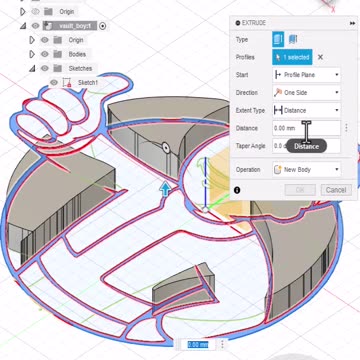Image resolution: width=360 pixels, height=360 pixels.
Task: Toggle visibility of the vault_boy:1 component
Action: coord(35,26)
